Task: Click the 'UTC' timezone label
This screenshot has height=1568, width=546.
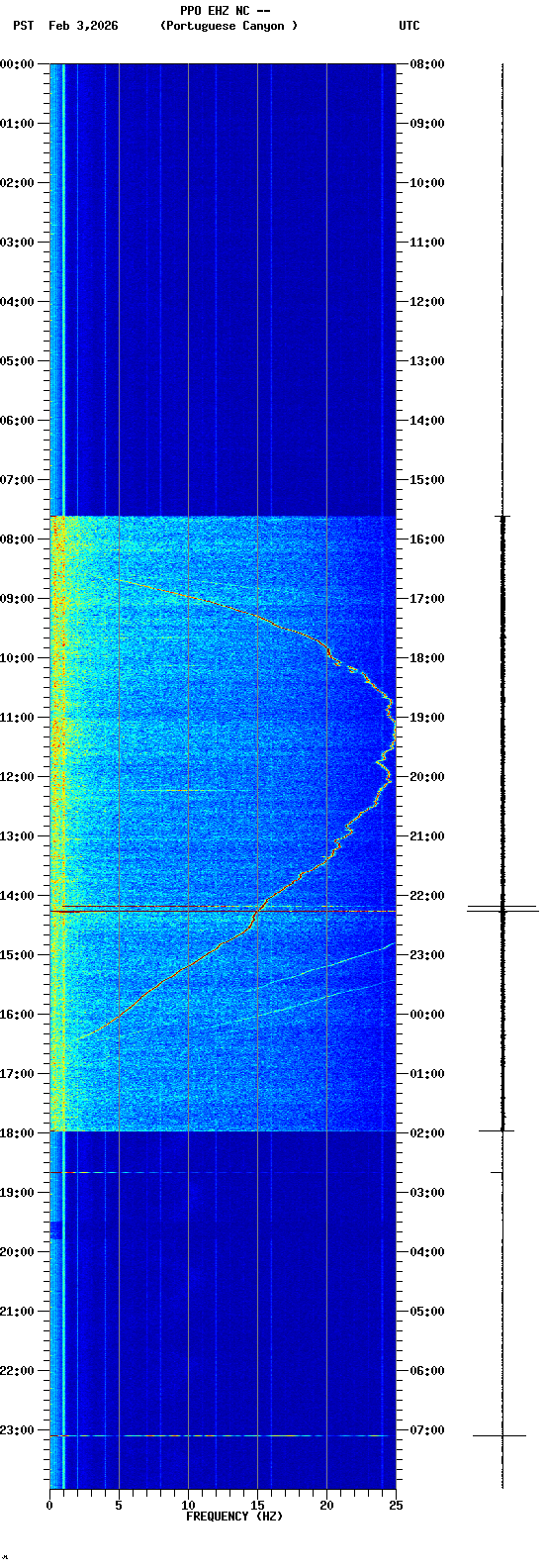Action: [409, 26]
